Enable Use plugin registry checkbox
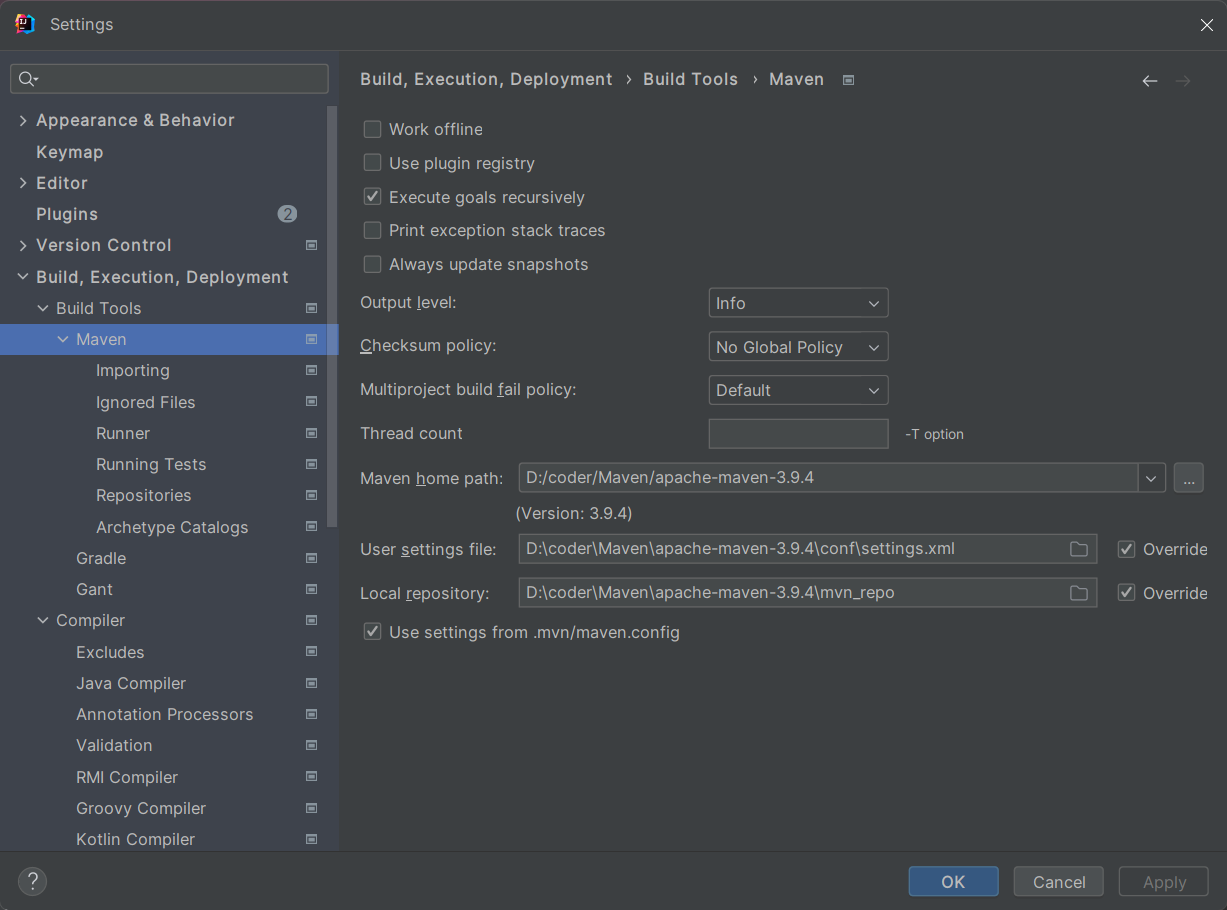 (372, 163)
